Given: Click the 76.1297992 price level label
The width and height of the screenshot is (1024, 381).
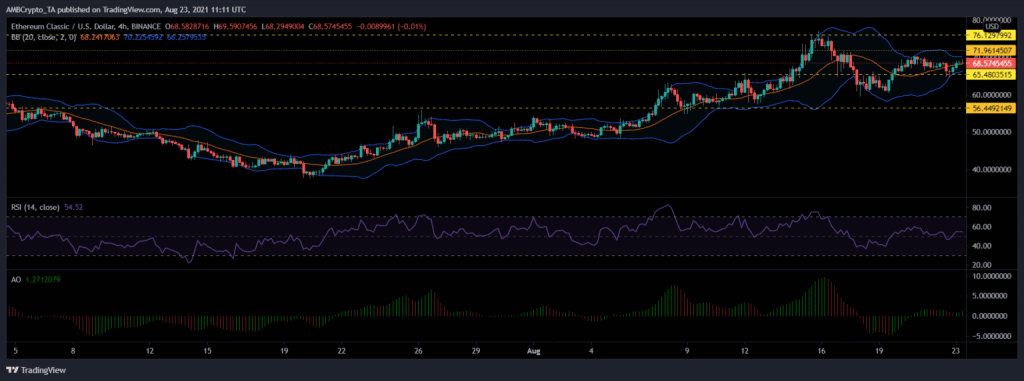Looking at the screenshot, I should pyautogui.click(x=992, y=36).
